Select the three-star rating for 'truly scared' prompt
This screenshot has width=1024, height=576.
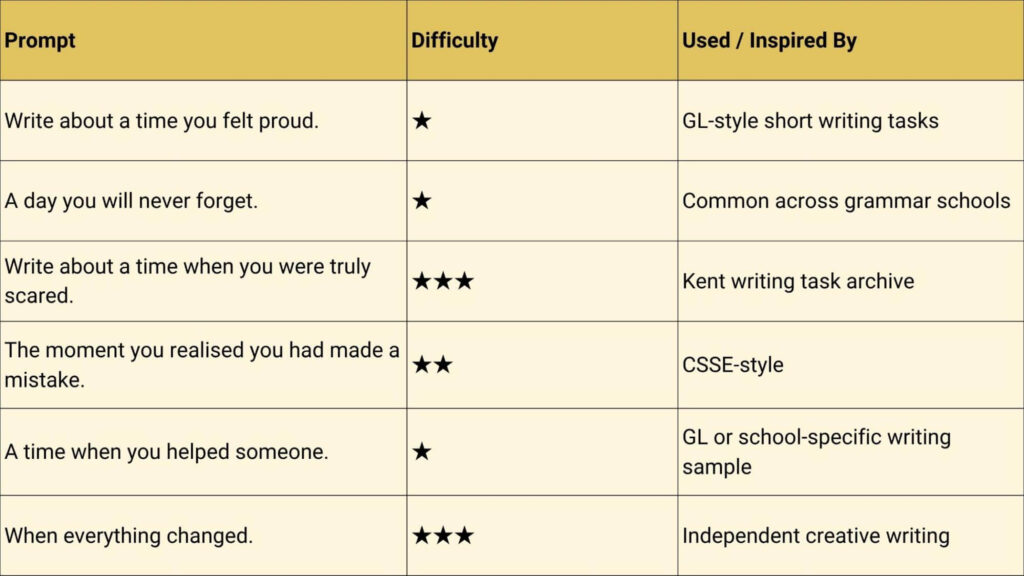(442, 281)
